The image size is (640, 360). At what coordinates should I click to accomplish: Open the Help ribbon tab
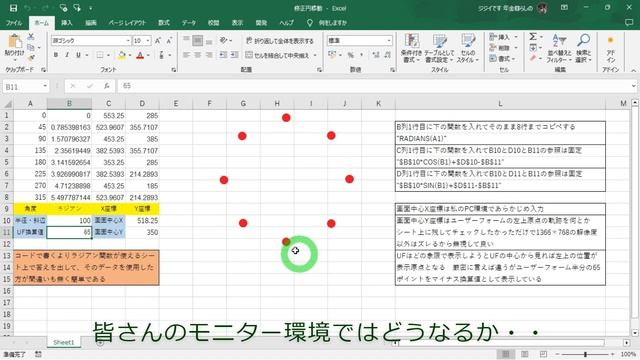point(286,23)
